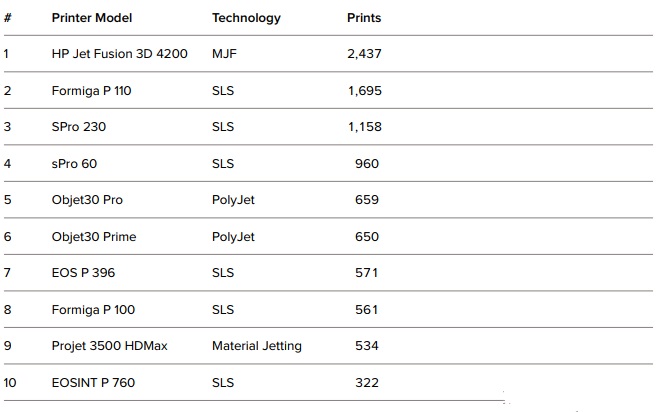
Task: Click the Prints column header
Action: pos(364,18)
